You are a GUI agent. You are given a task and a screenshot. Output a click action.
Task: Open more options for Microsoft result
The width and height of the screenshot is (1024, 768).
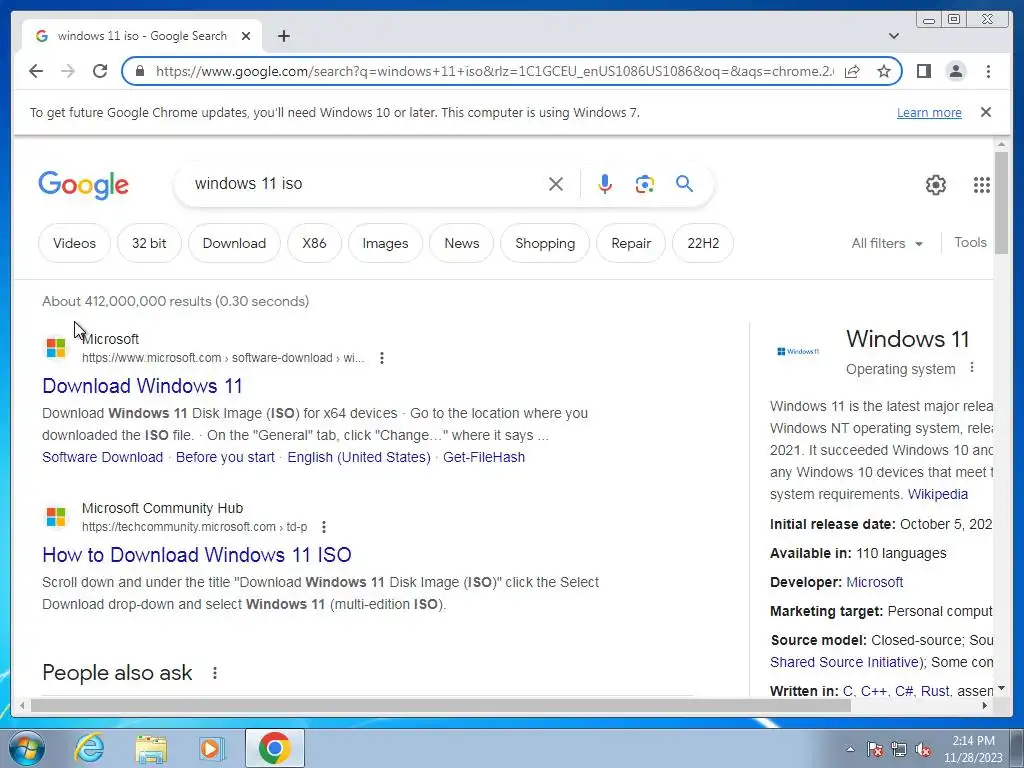coord(382,358)
